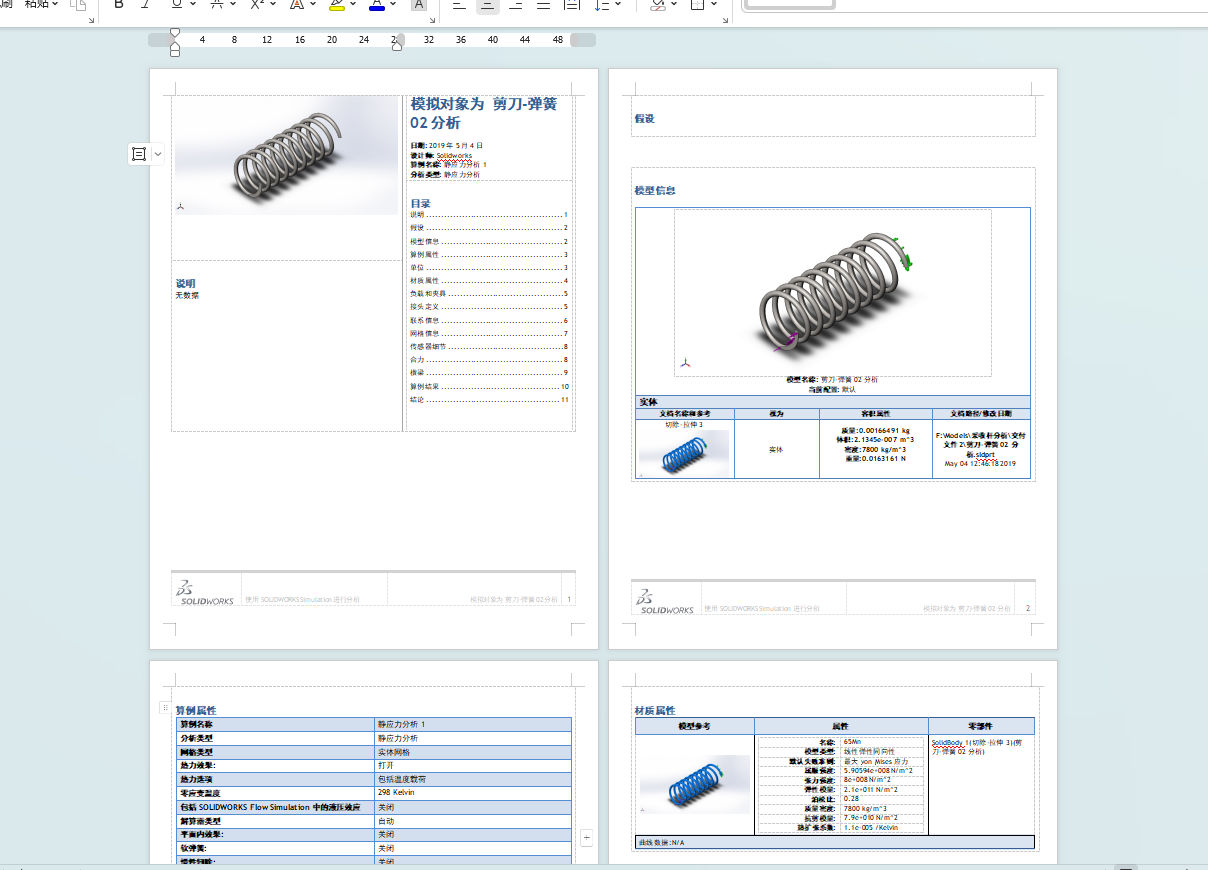Toggle italic formatting
Image resolution: width=1208 pixels, height=870 pixels.
146,5
